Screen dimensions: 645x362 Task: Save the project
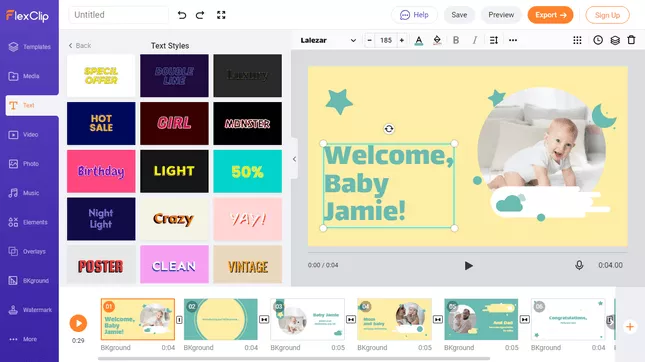point(459,15)
